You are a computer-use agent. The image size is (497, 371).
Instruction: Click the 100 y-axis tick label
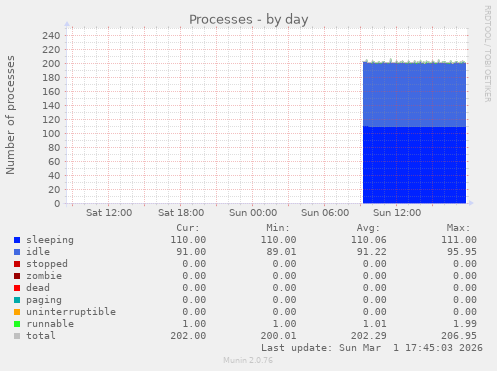pyautogui.click(x=51, y=134)
